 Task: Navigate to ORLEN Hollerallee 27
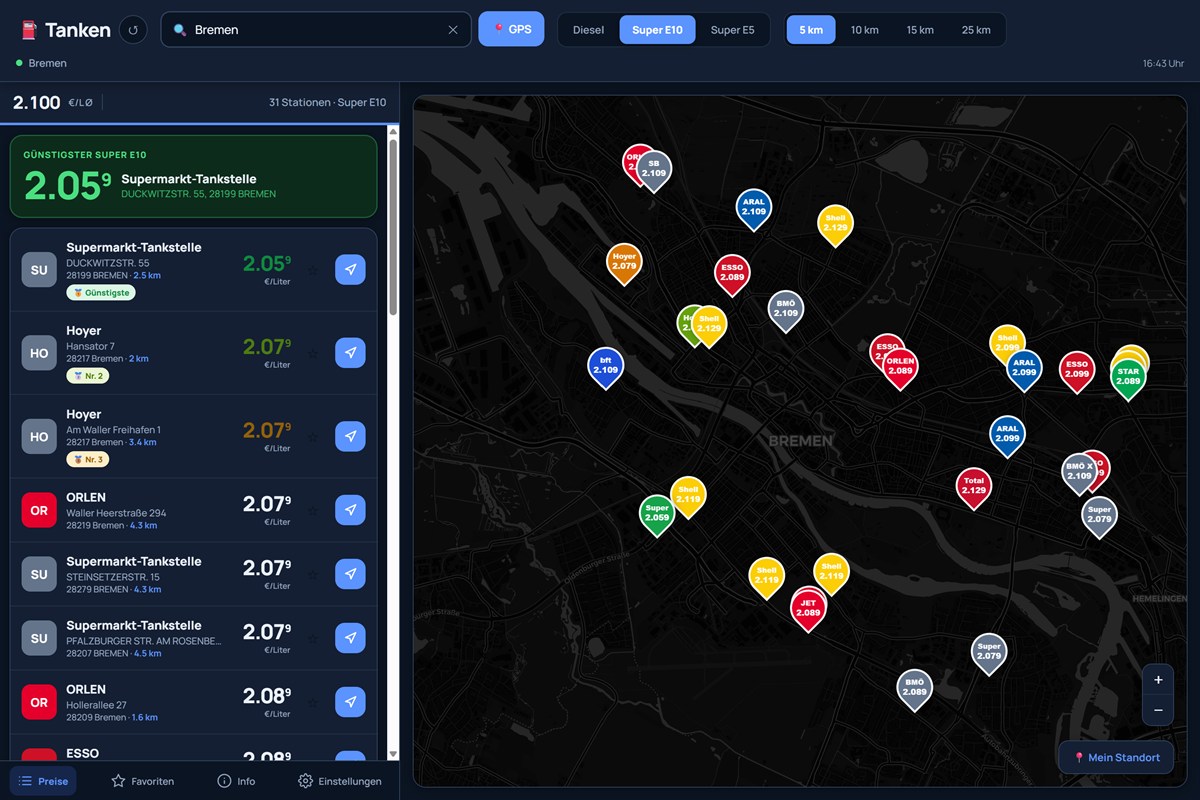(350, 702)
